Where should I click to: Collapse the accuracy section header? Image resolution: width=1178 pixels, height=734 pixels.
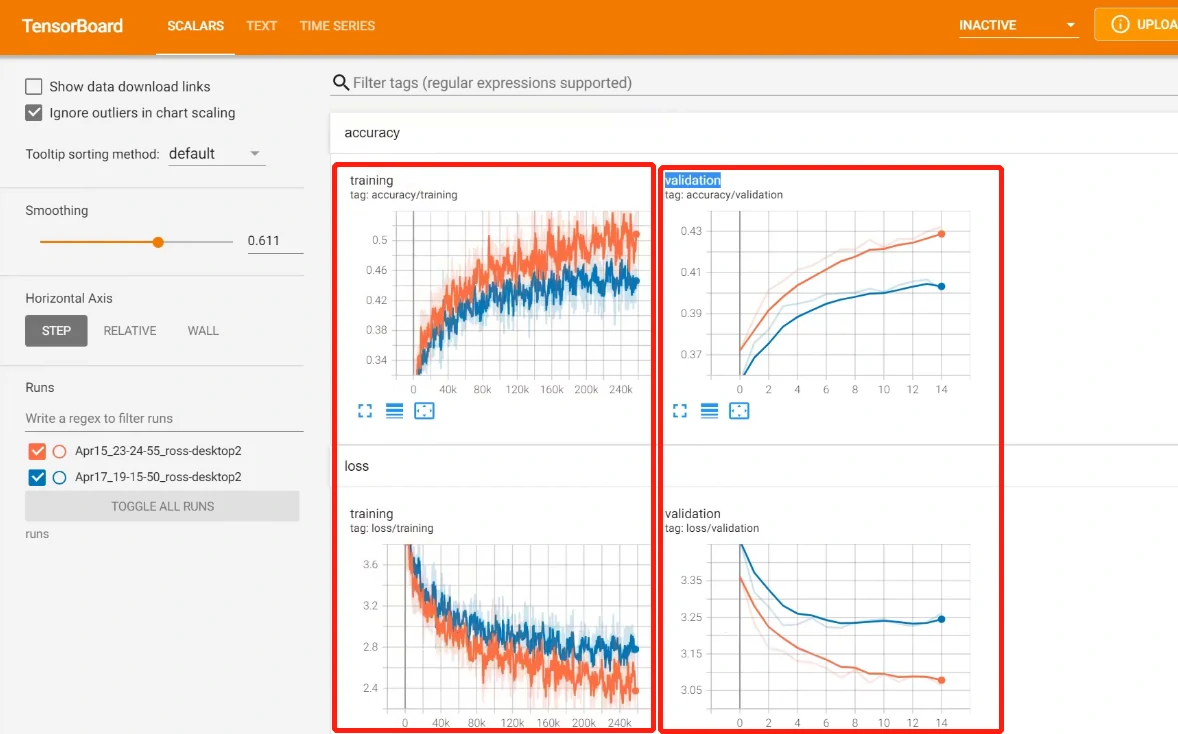point(372,132)
